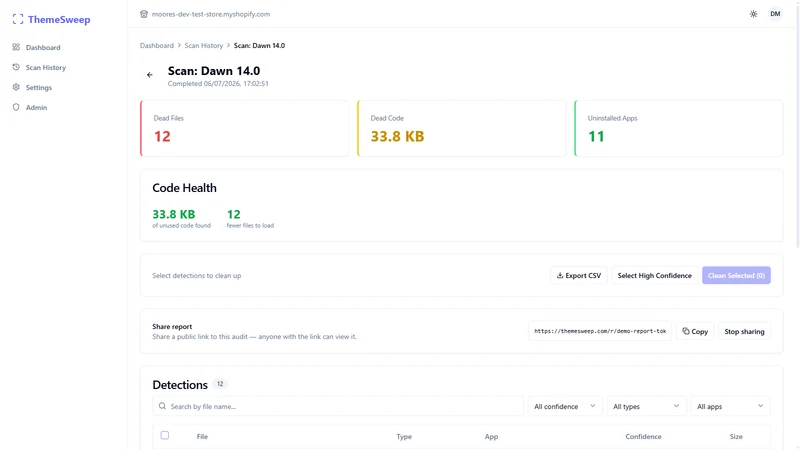The image size is (800, 450).
Task: Open the All confidence dropdown
Action: point(565,406)
